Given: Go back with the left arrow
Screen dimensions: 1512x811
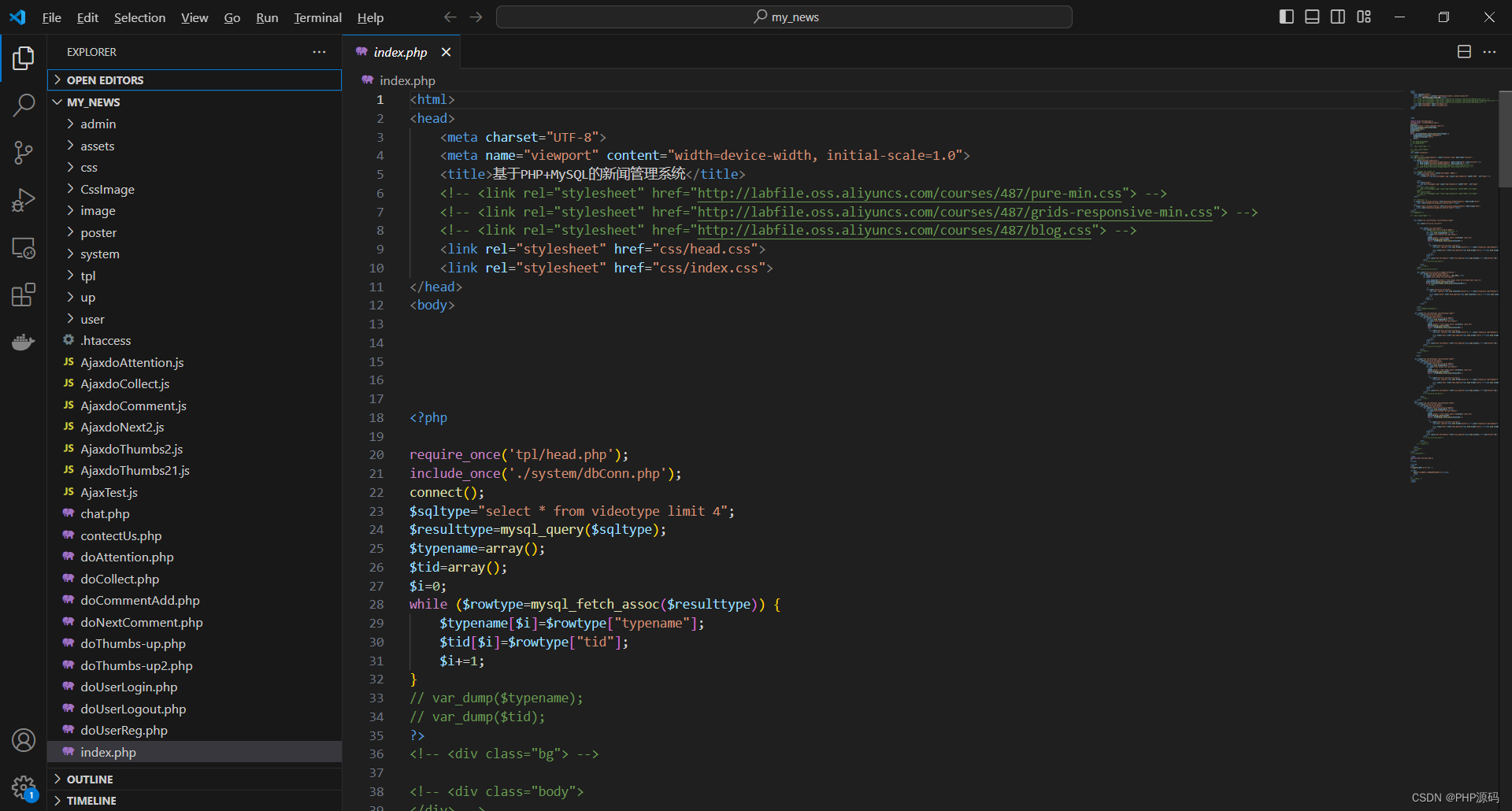Looking at the screenshot, I should point(450,17).
